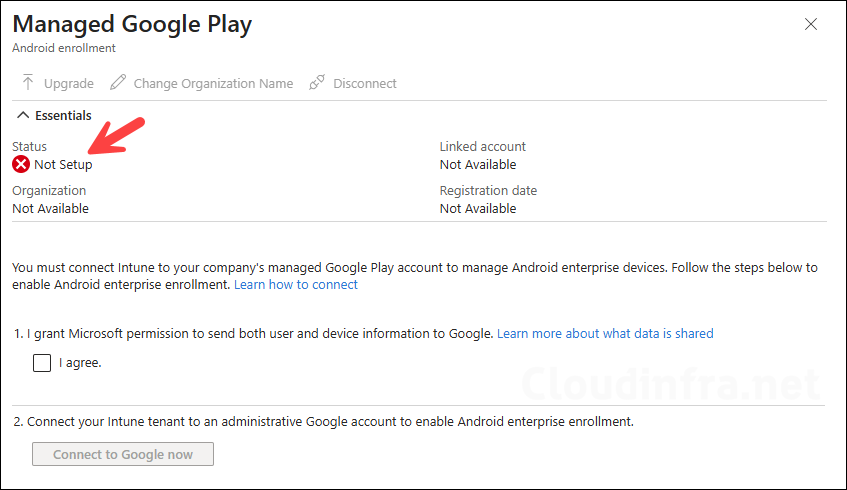Check the I agree checkbox

[x=42, y=363]
